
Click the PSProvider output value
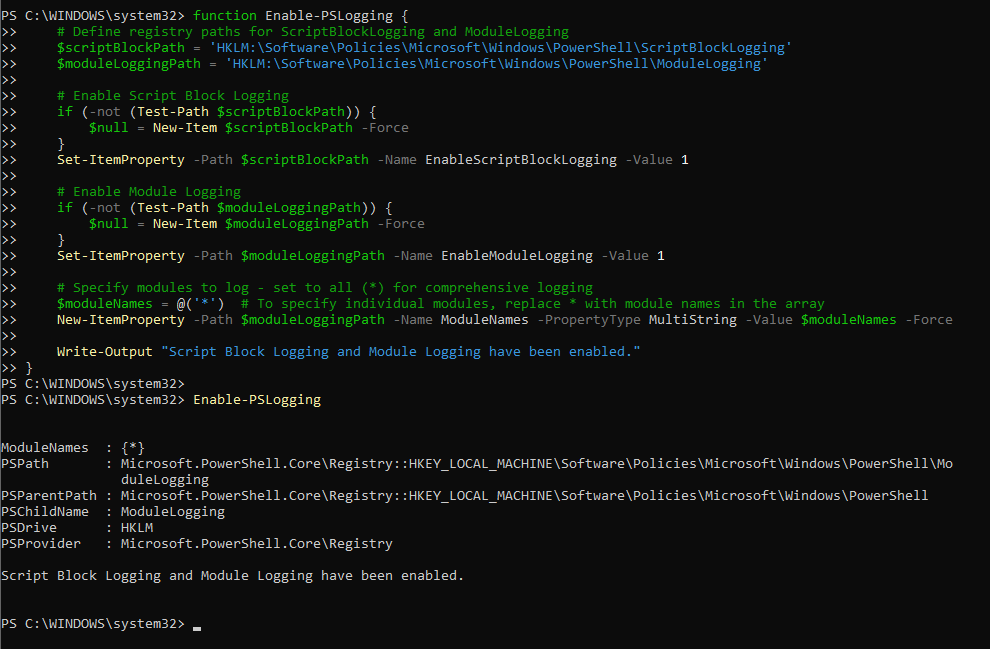click(x=256, y=544)
